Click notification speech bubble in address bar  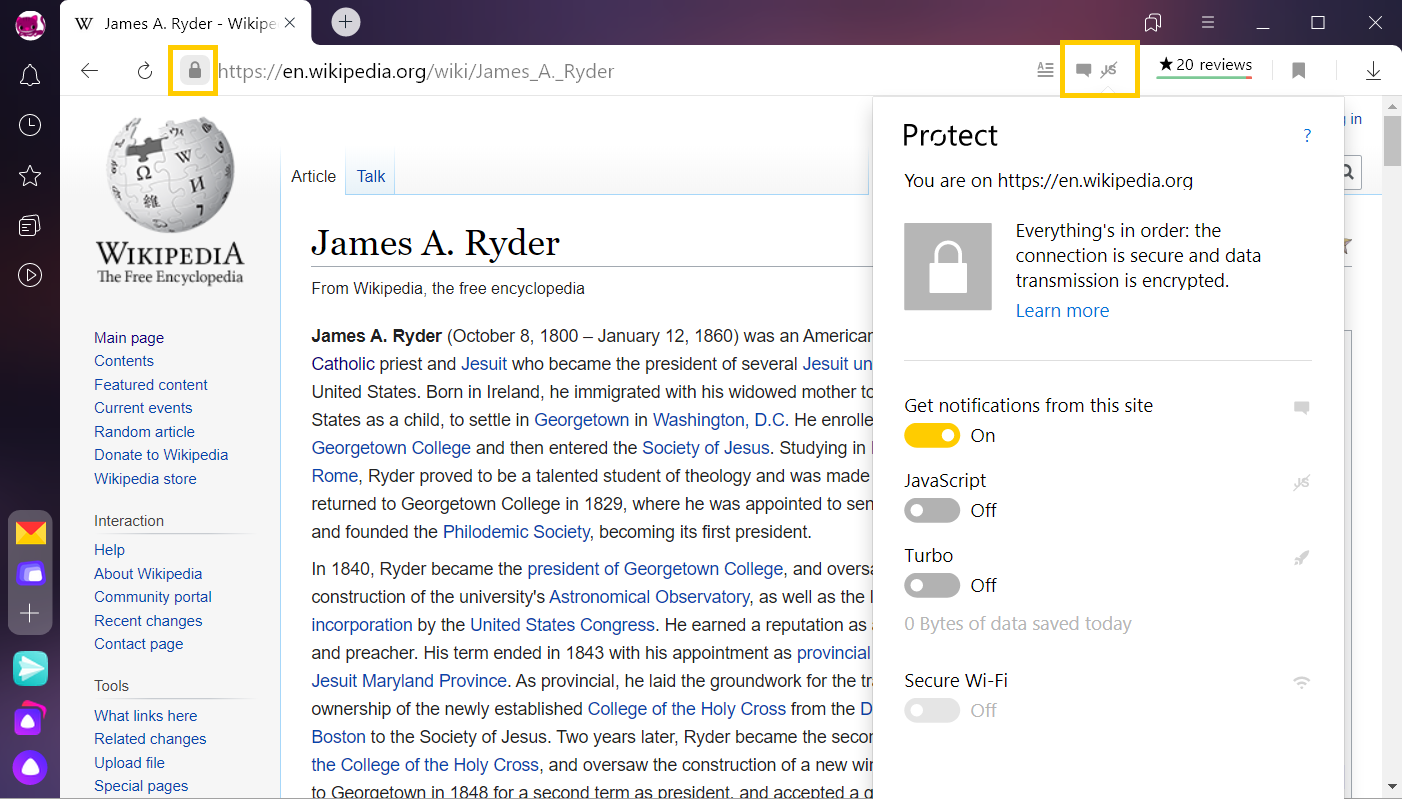pyautogui.click(x=1083, y=70)
